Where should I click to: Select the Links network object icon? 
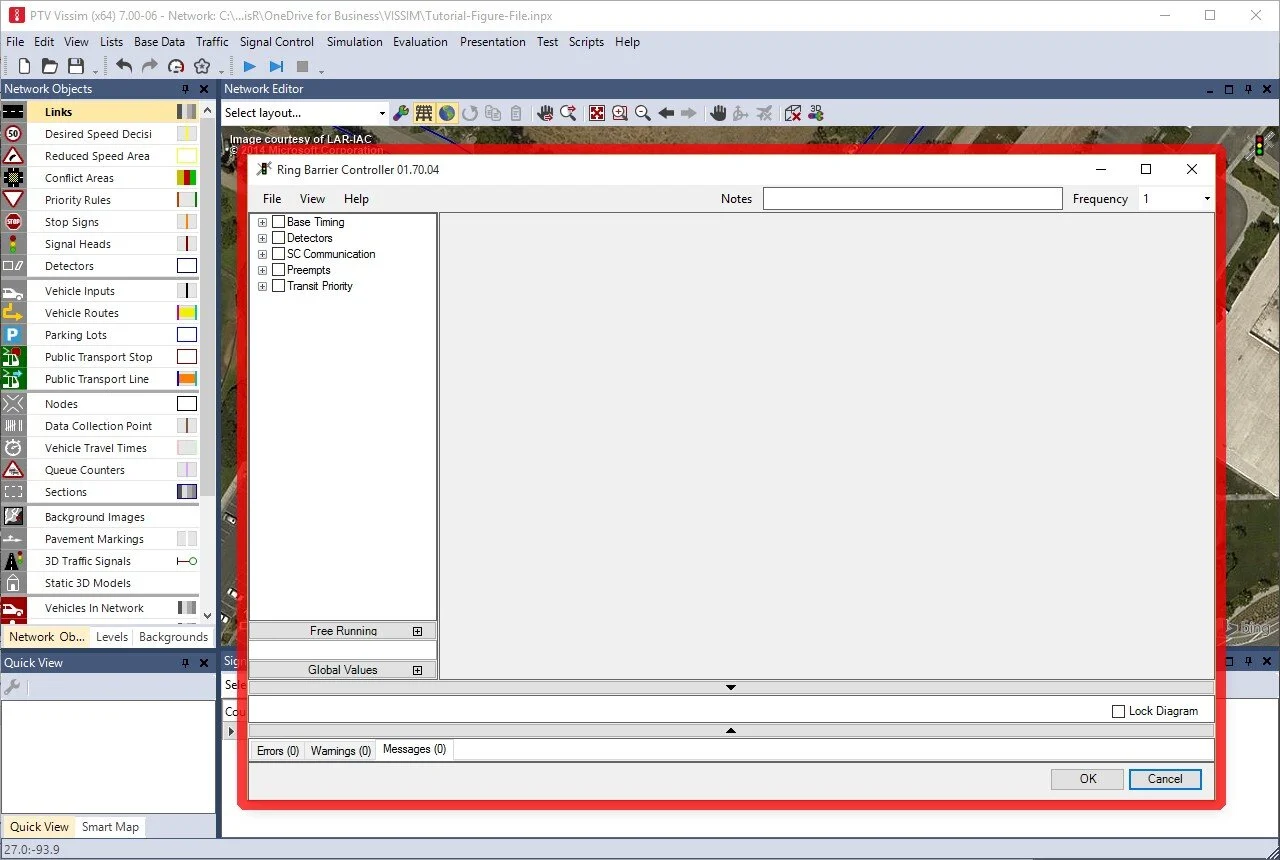pyautogui.click(x=13, y=111)
